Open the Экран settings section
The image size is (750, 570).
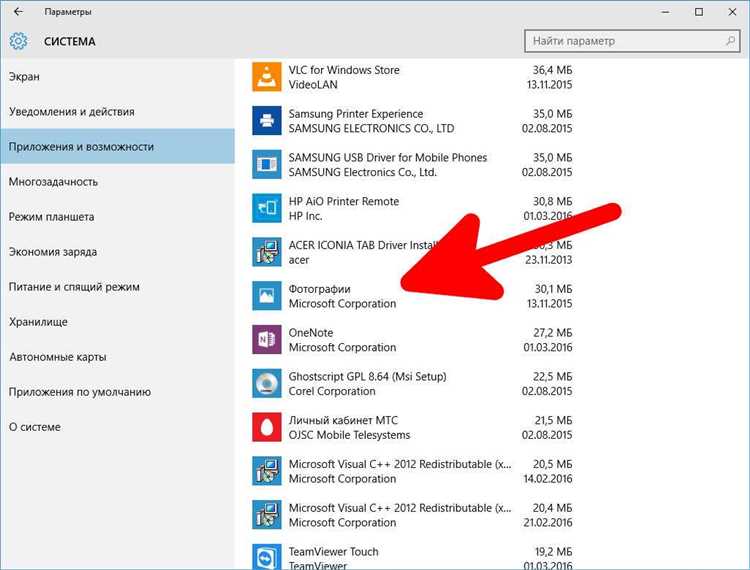pos(117,77)
